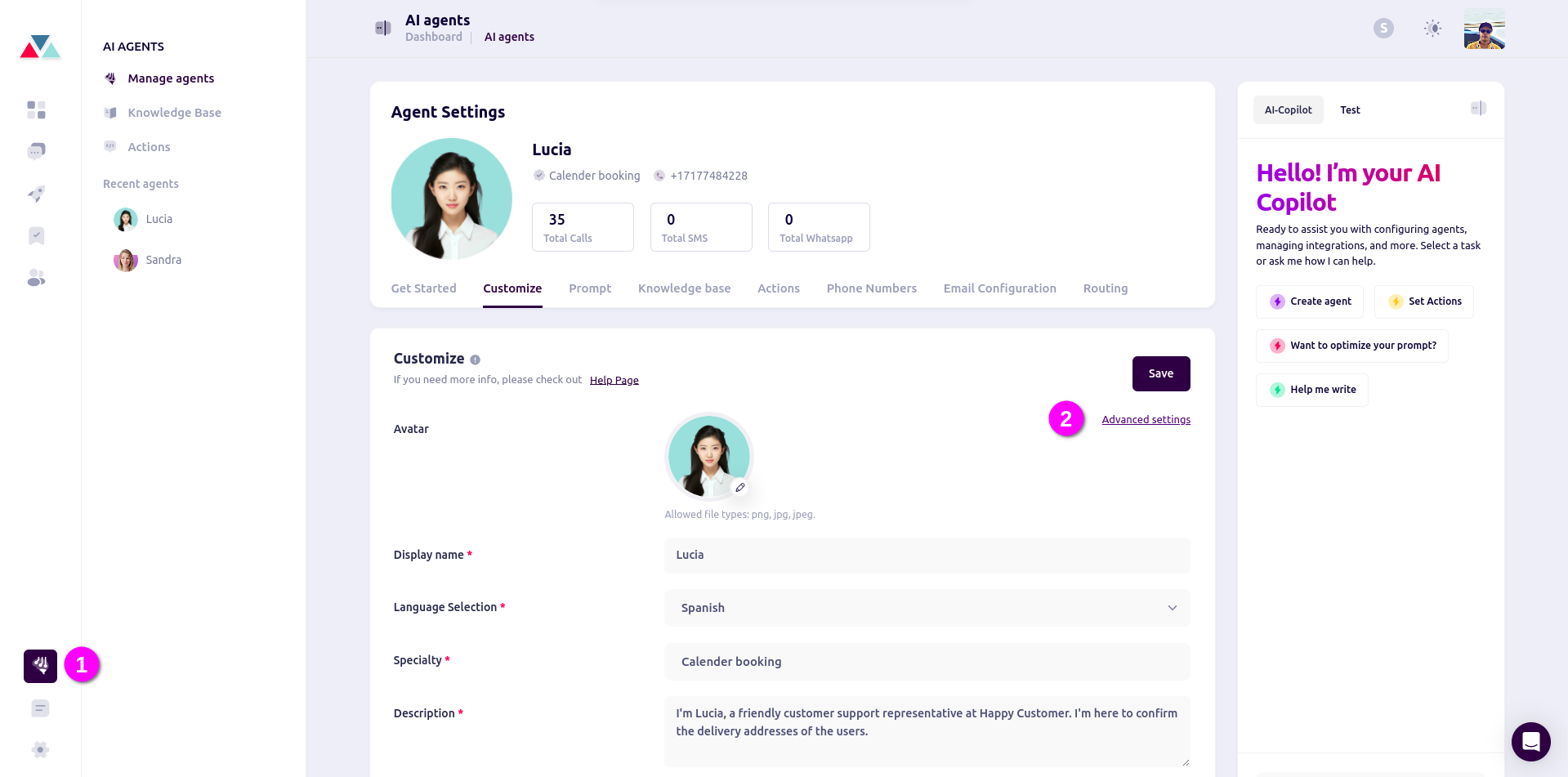Select the AI agents sidebar icon
1568x777 pixels.
coord(40,666)
